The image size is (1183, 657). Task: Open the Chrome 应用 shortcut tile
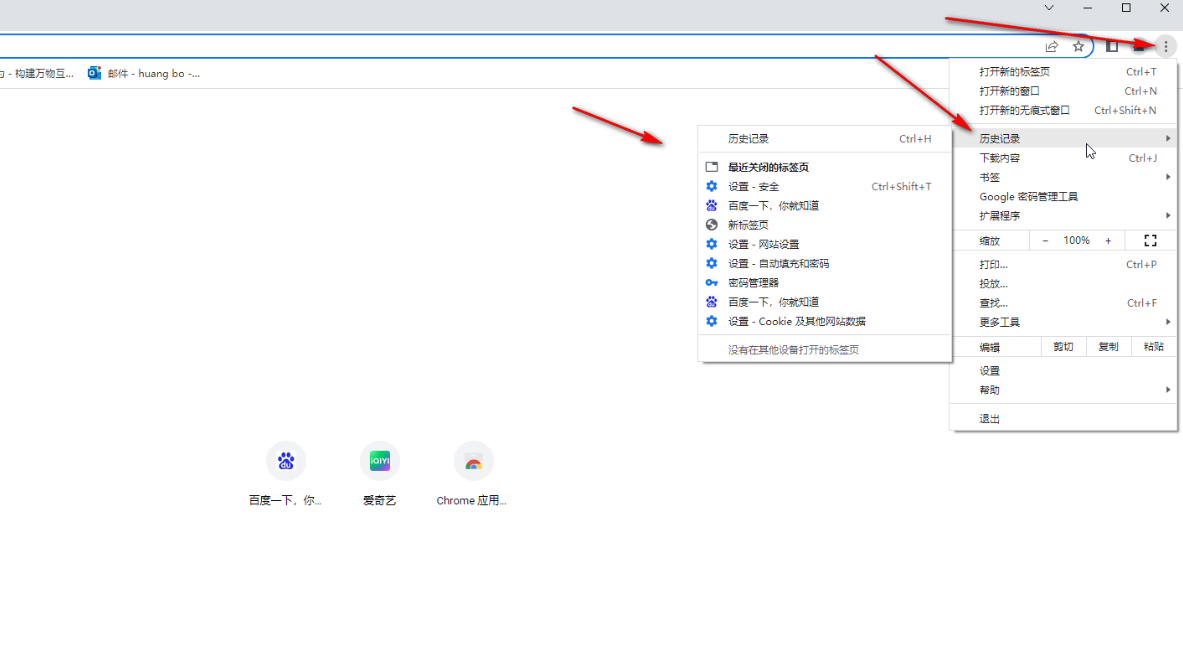click(x=473, y=474)
